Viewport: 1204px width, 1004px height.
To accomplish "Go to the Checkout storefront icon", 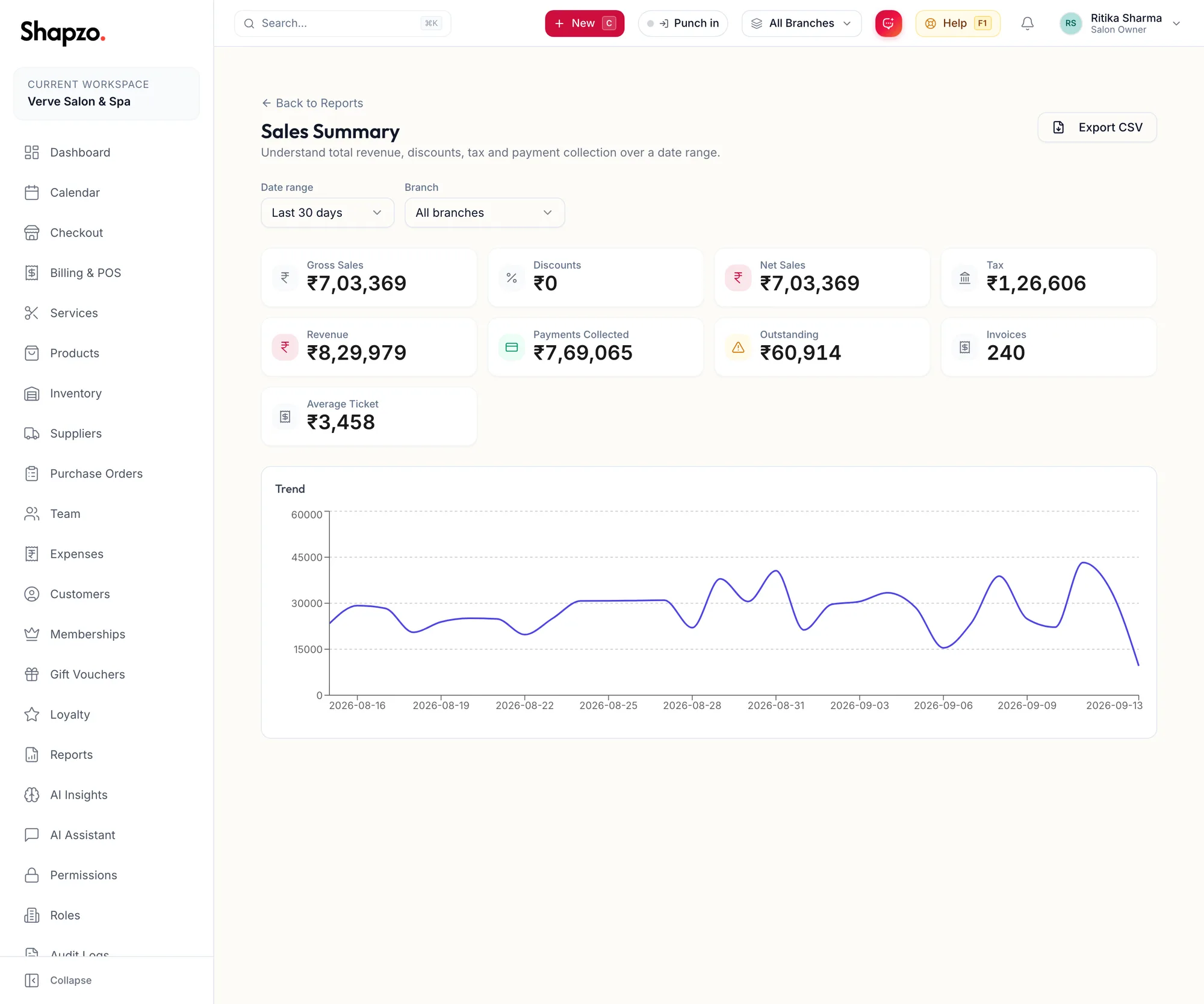I will click(31, 232).
